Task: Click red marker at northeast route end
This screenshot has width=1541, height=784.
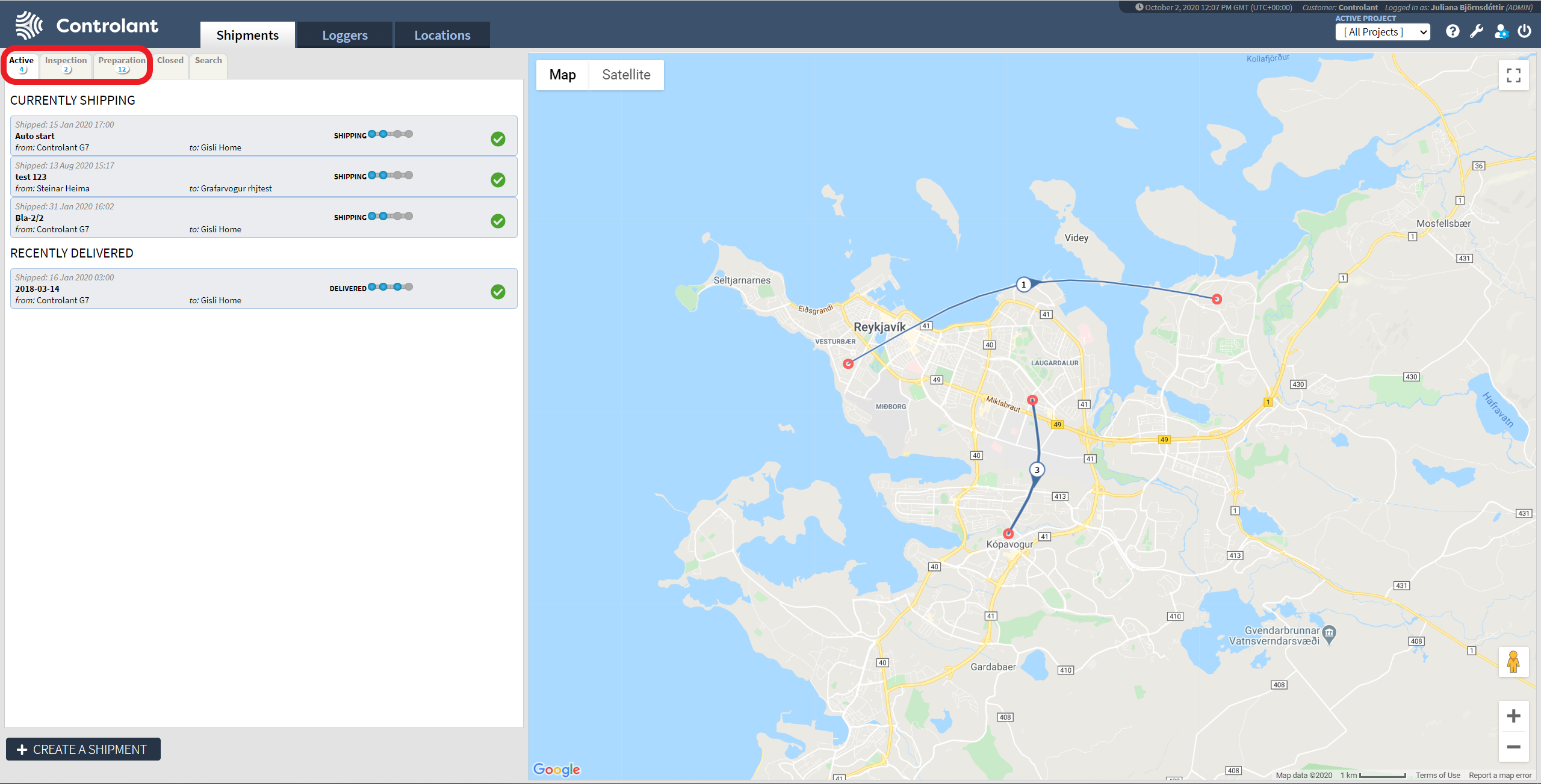Action: pos(1217,299)
